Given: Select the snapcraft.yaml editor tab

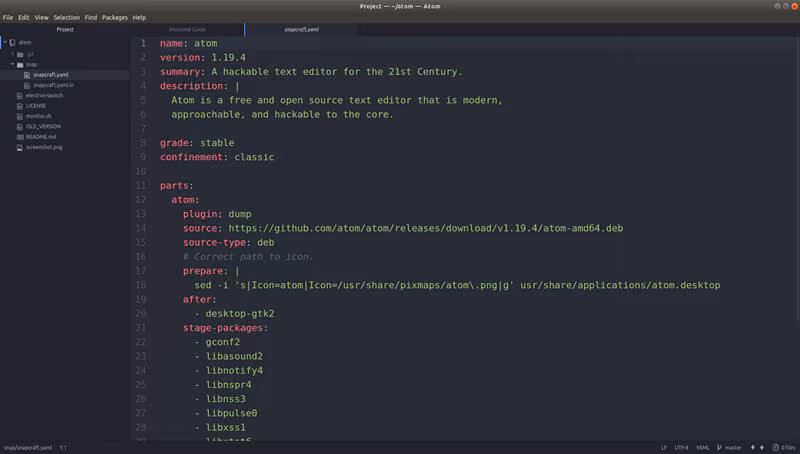Looking at the screenshot, I should [302, 30].
